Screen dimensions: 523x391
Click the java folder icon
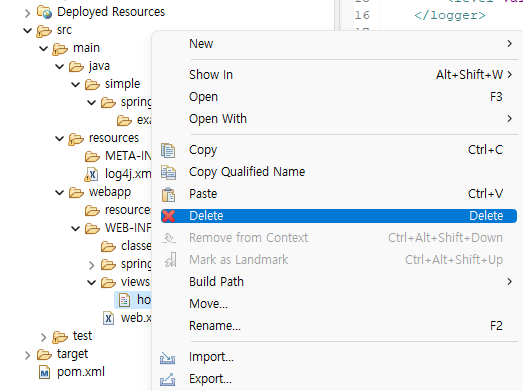(76, 67)
